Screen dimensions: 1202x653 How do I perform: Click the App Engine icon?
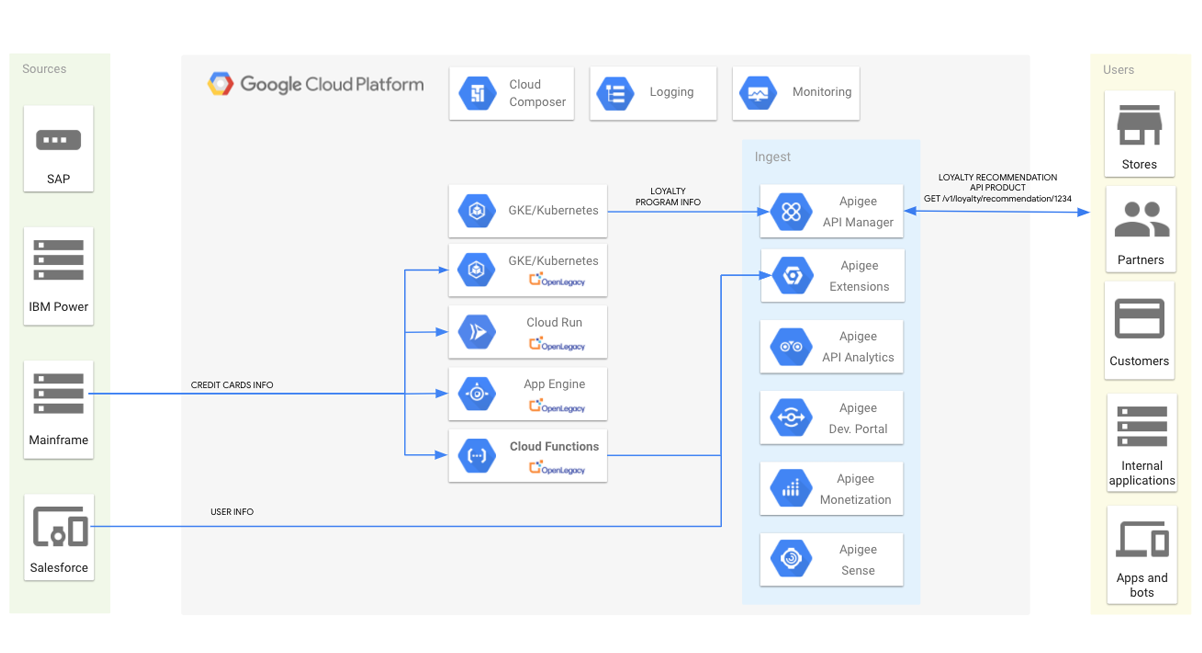477,394
